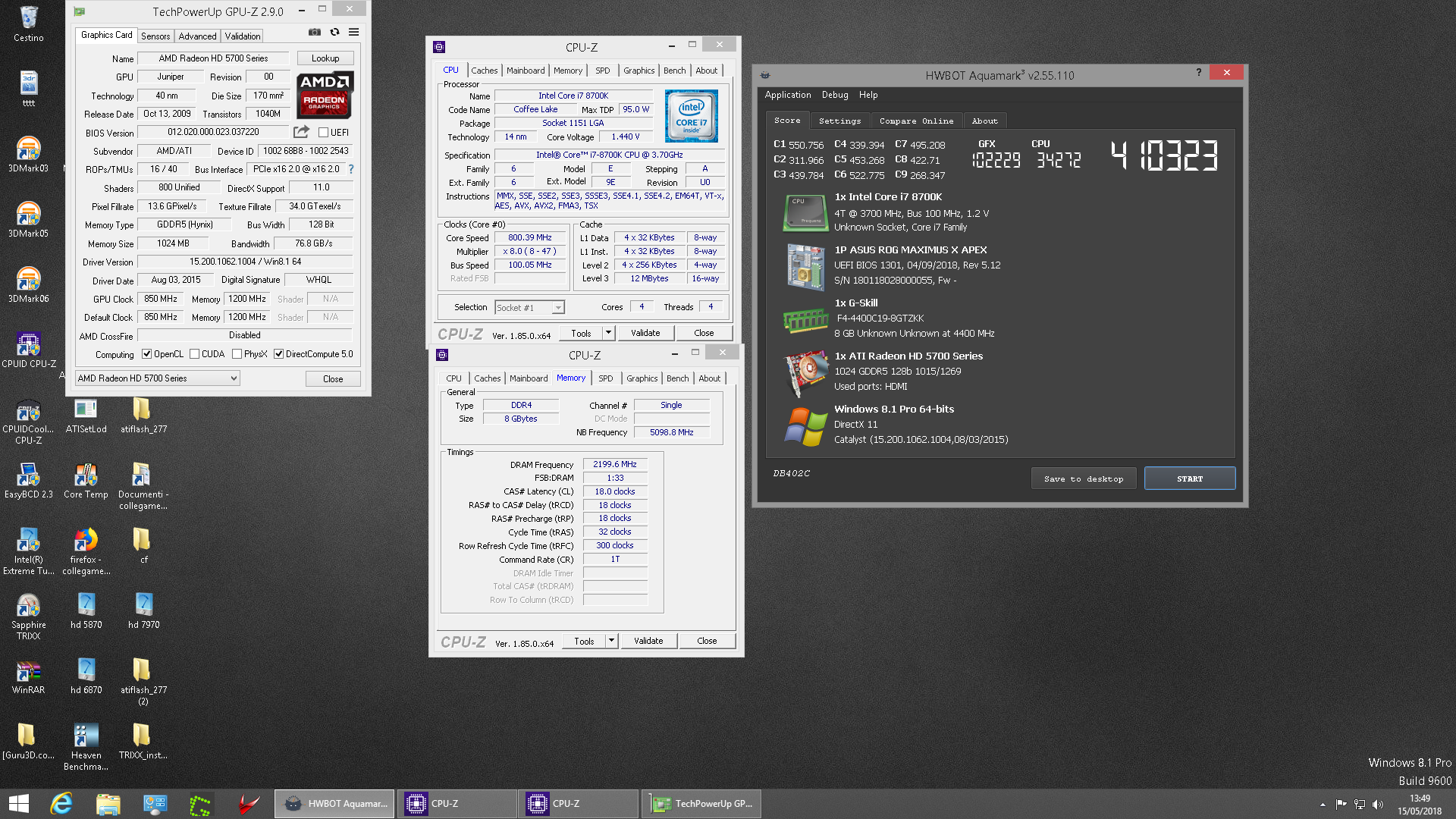Select the EasyBCD 2.3 desktop icon
Screen dimensions: 1456x819
pos(29,480)
